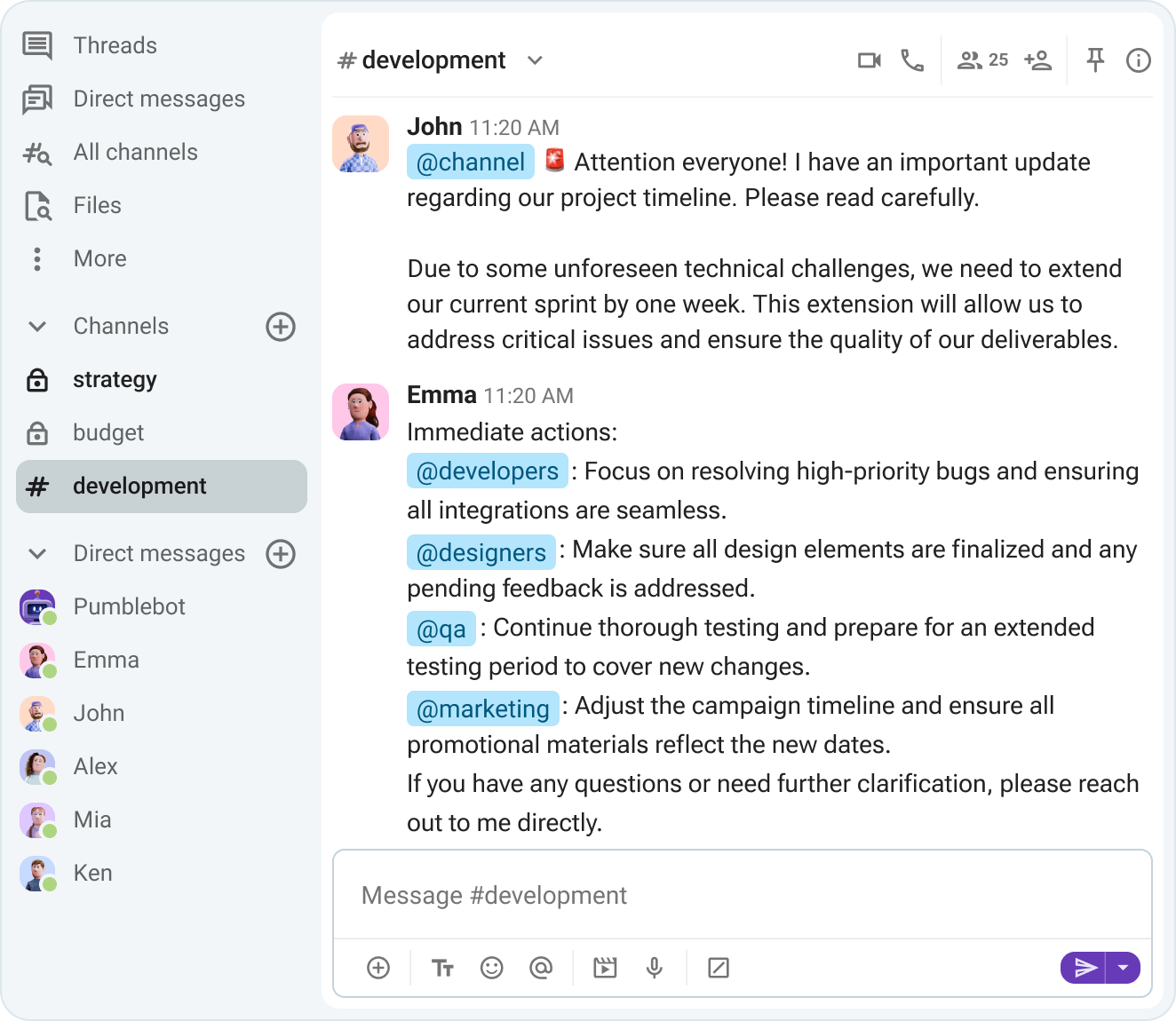Open the Threads view
This screenshot has width=1176, height=1021.
click(115, 45)
